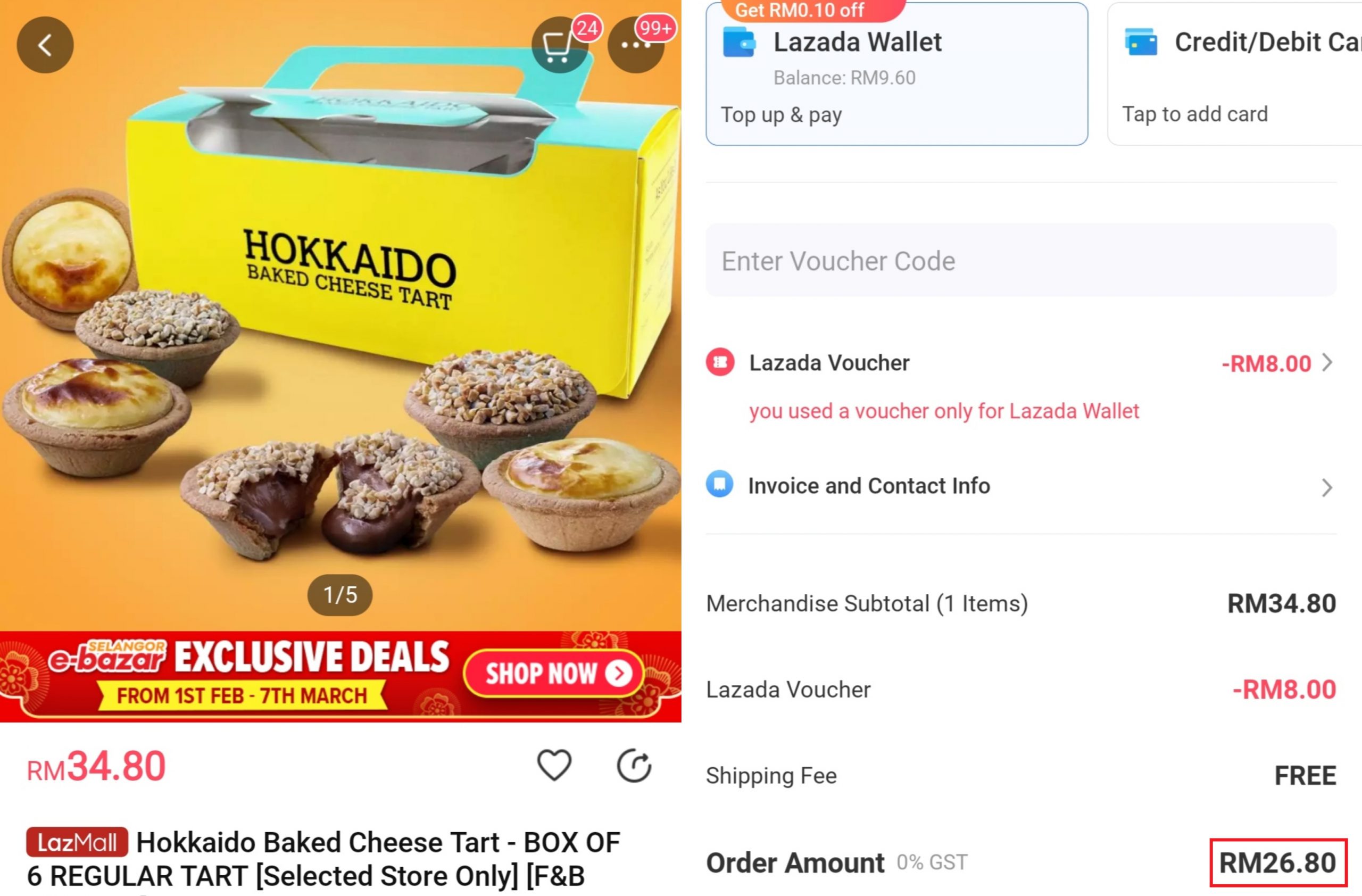Click Top up & pay text
Screen dimensions: 1362x896
[781, 115]
